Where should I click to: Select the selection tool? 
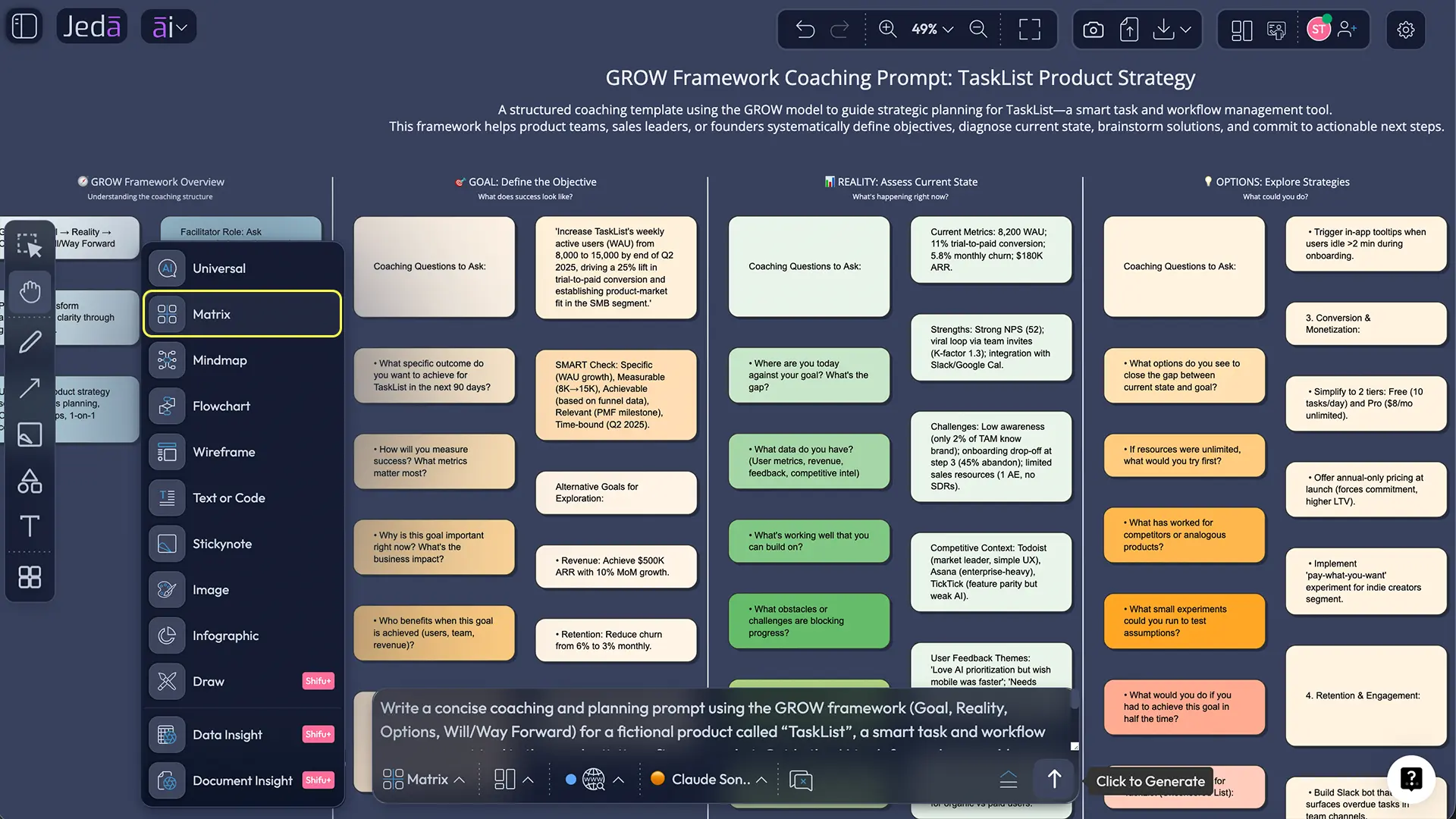click(30, 246)
